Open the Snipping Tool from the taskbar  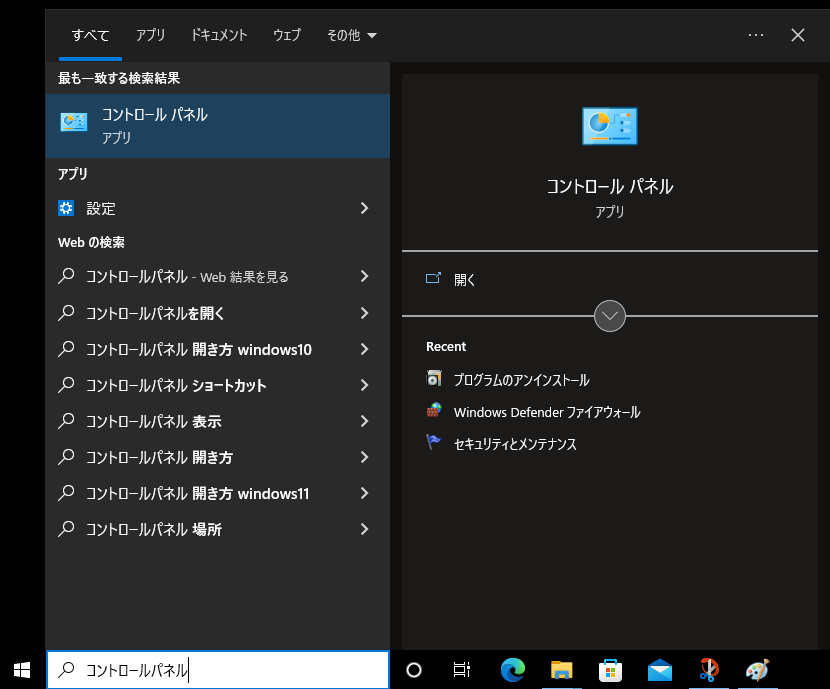click(x=708, y=671)
